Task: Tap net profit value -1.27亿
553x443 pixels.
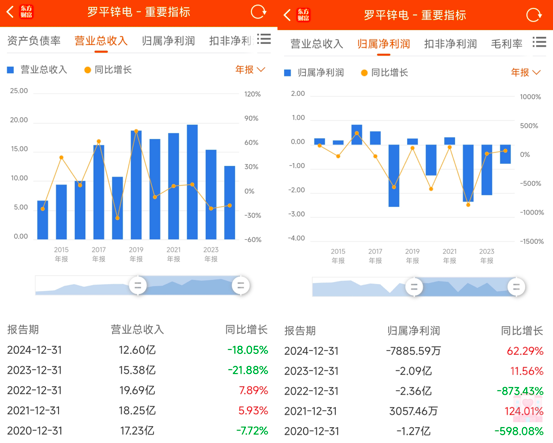Action: (x=413, y=431)
